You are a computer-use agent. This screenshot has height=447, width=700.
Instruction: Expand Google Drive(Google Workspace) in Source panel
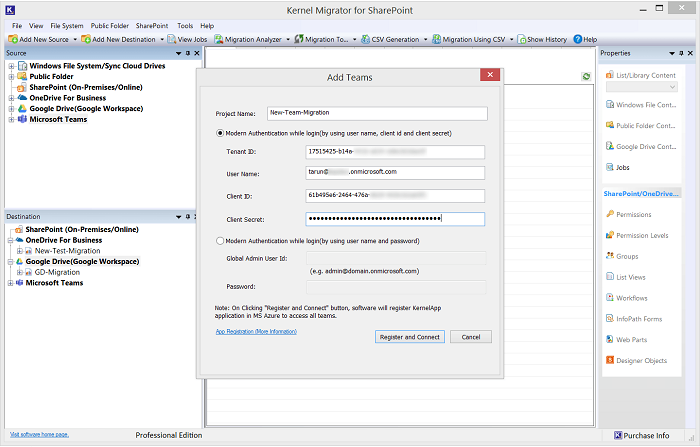(11, 109)
